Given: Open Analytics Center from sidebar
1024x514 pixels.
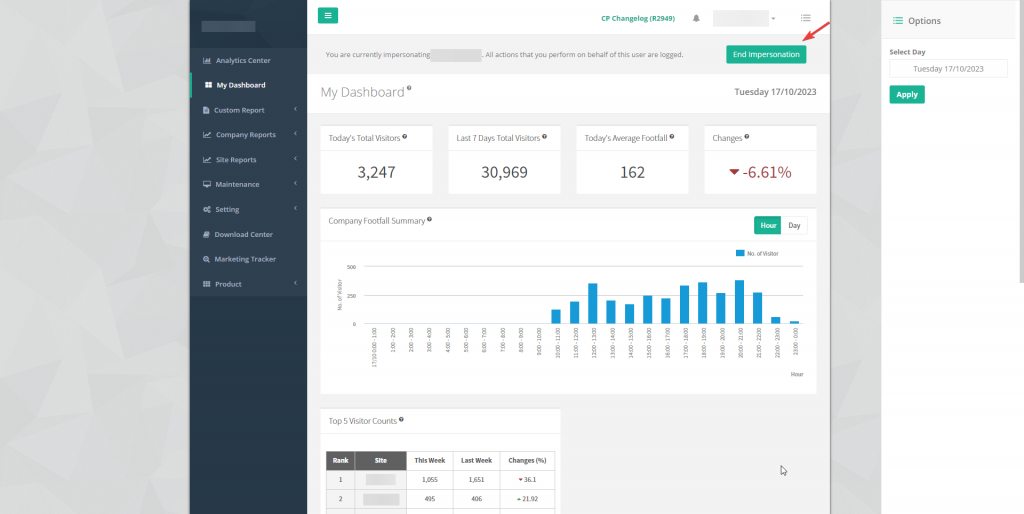Looking at the screenshot, I should click(x=243, y=61).
